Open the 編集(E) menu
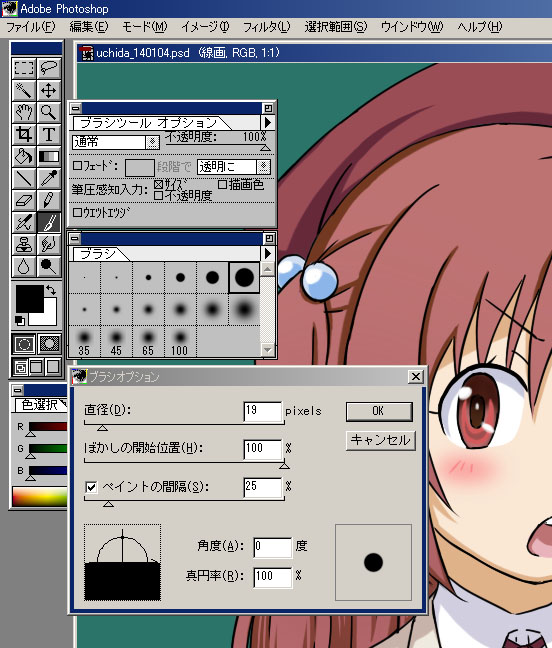Viewport: 552px width, 648px height. coord(89,27)
